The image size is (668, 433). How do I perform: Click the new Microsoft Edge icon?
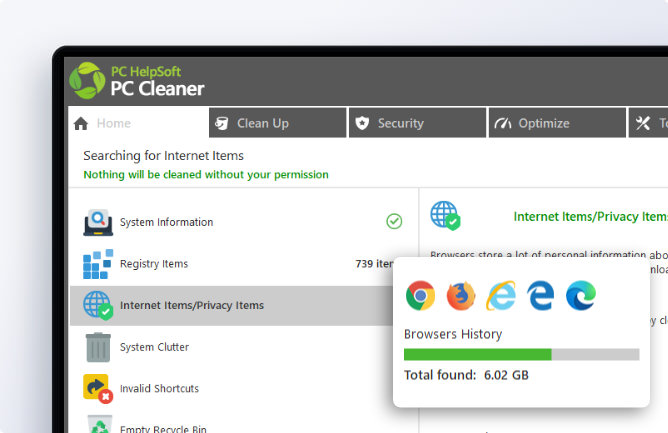pos(581,295)
